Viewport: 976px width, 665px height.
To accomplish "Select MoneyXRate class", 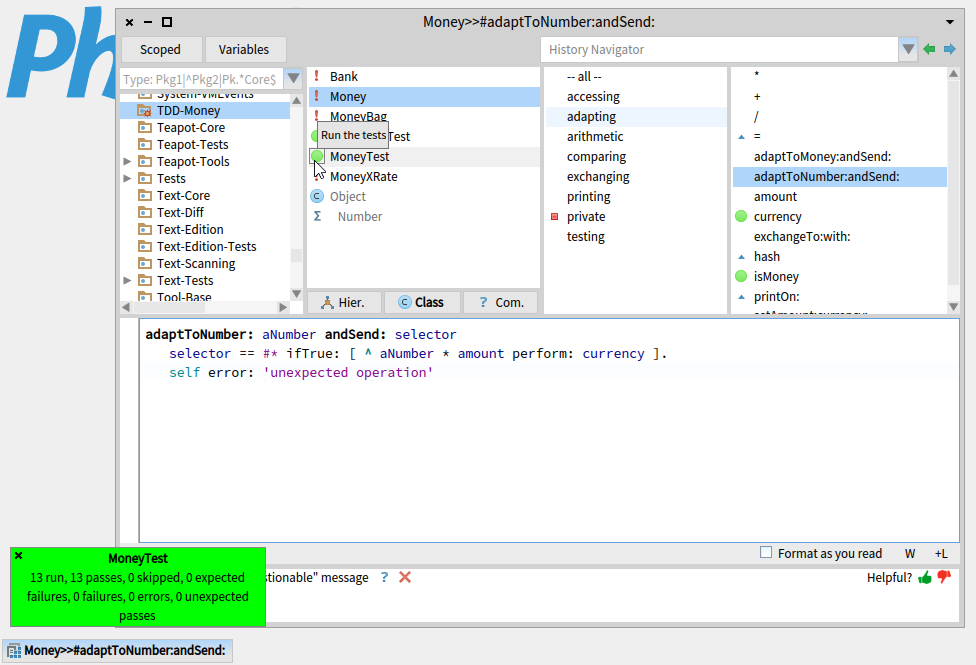I will (424, 176).
